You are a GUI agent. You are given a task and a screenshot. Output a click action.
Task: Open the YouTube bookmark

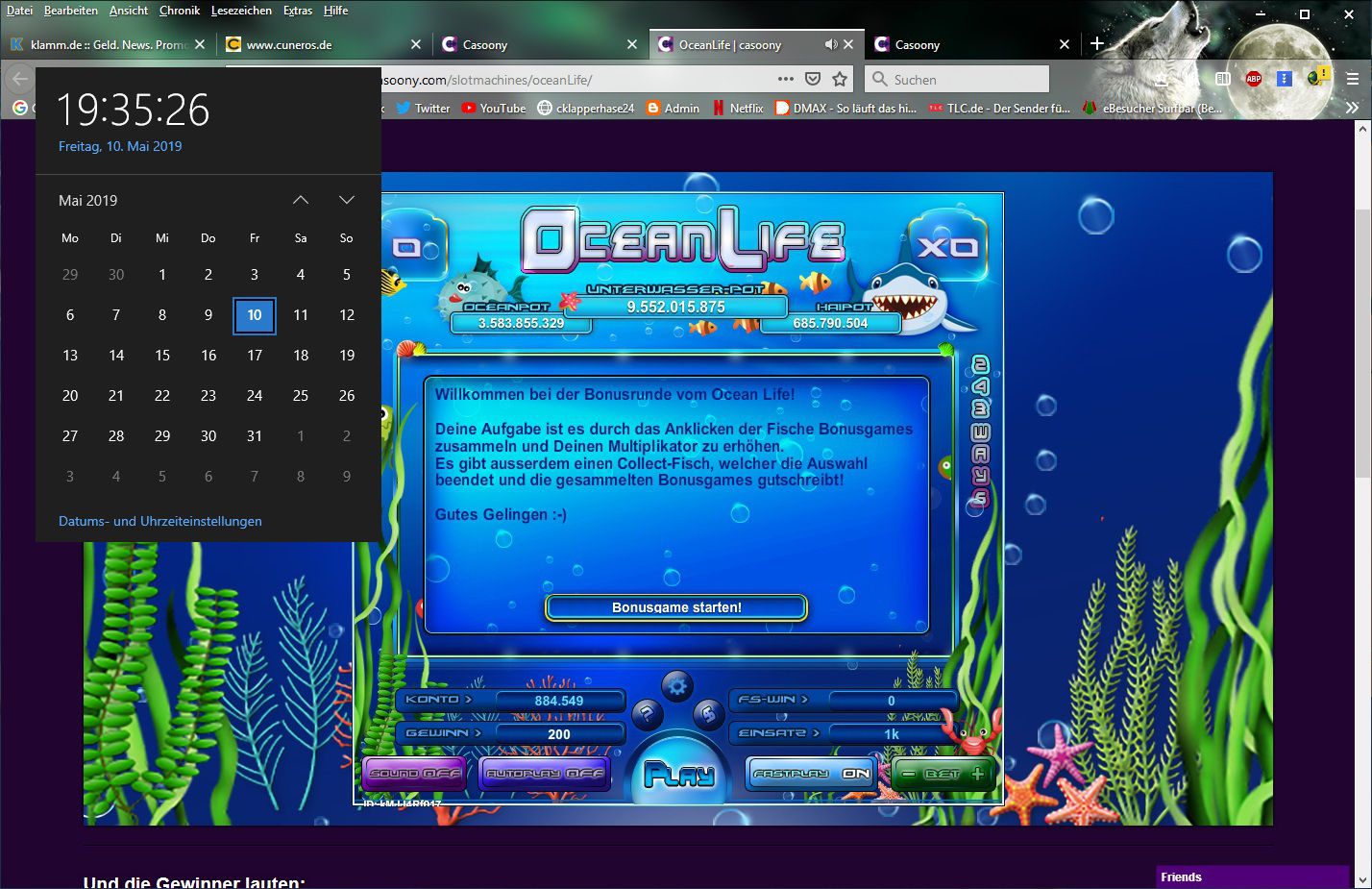point(494,108)
